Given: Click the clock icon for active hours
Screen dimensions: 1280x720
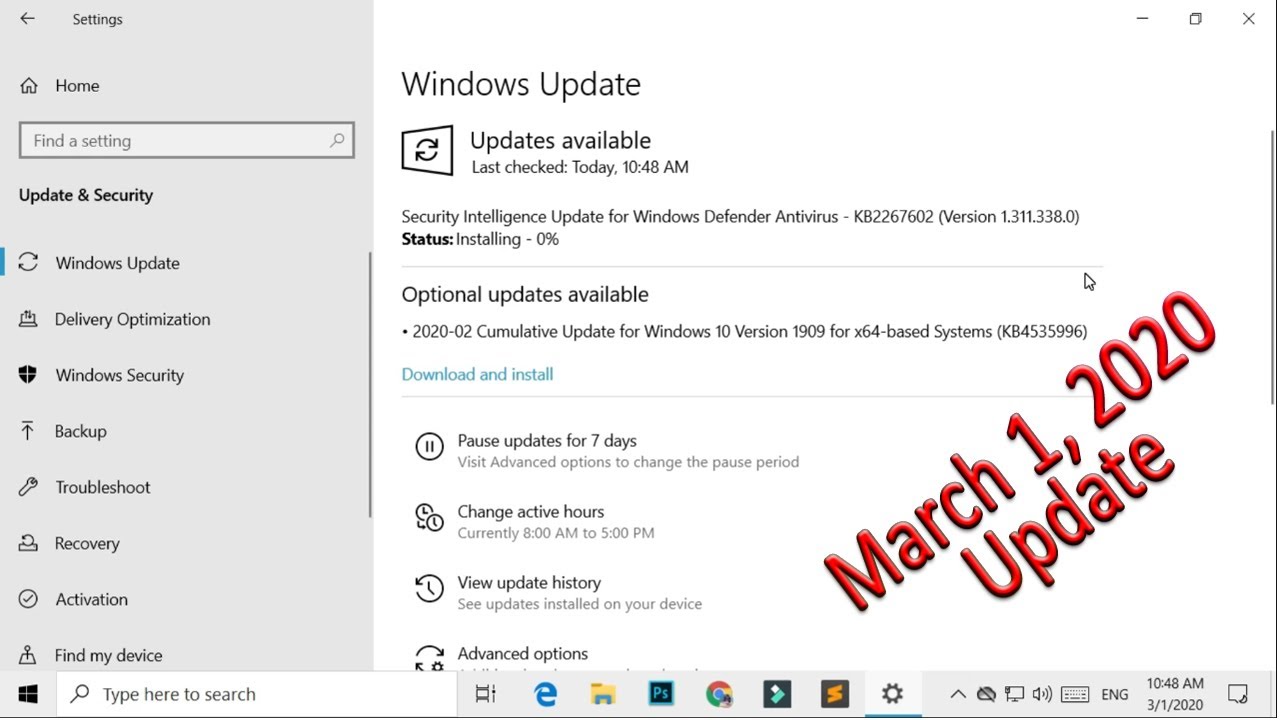Looking at the screenshot, I should [429, 517].
